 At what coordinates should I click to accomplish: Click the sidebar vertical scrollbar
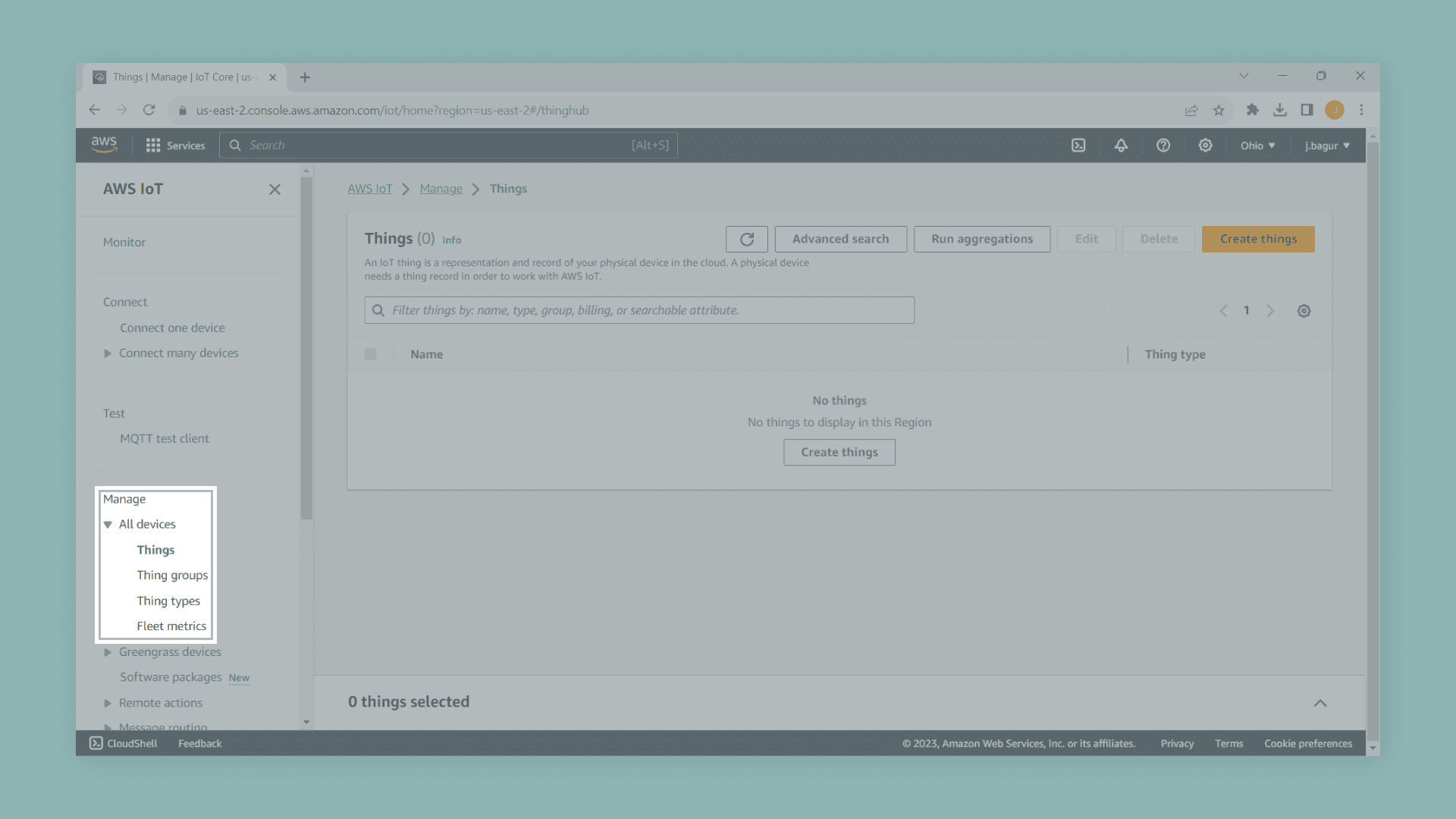coord(306,349)
